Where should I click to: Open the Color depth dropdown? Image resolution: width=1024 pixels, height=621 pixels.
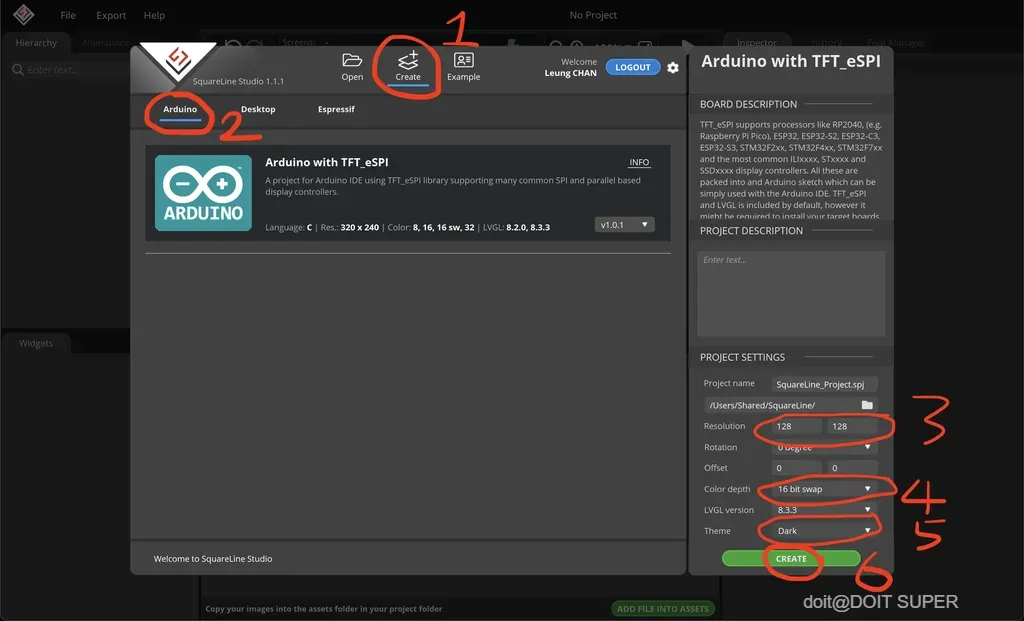click(824, 488)
